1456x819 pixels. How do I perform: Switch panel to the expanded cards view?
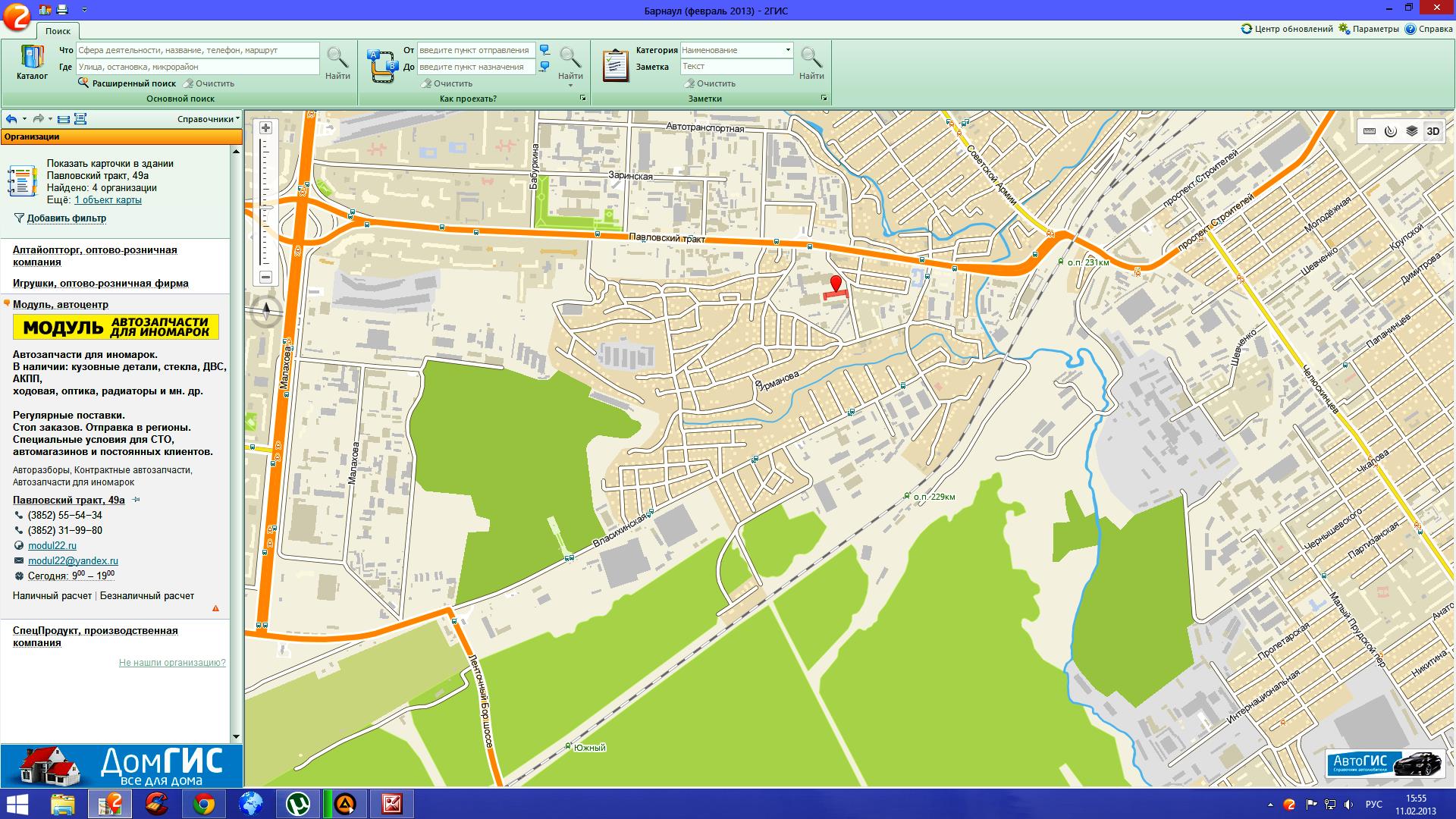[x=80, y=119]
